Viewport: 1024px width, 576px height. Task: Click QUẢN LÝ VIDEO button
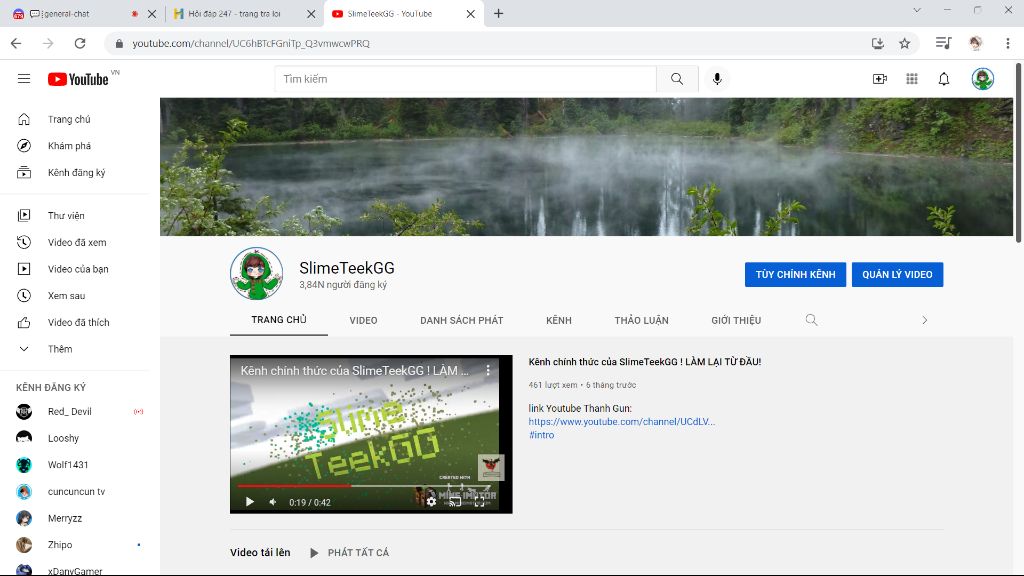(x=897, y=274)
